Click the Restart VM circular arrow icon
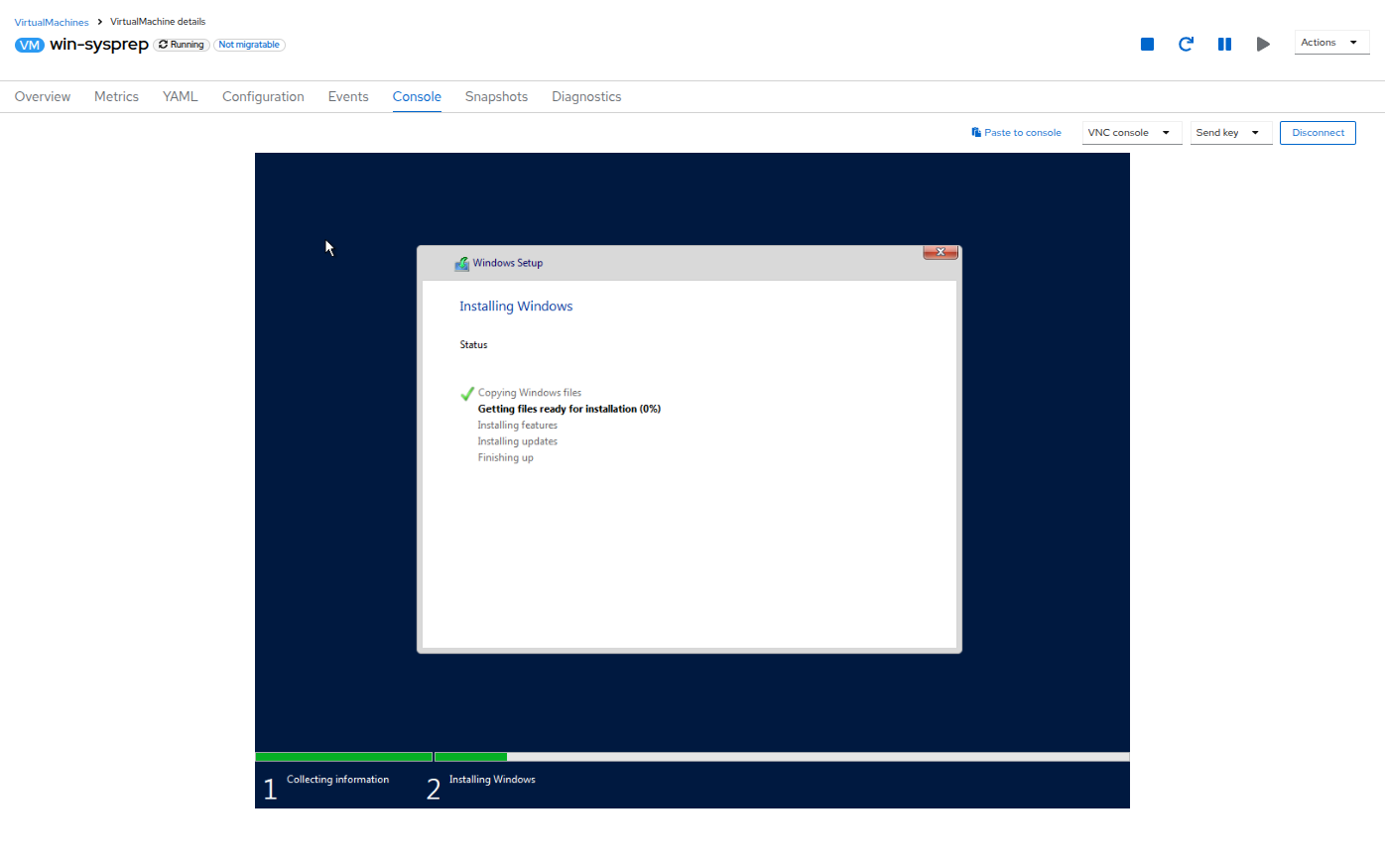Image resolution: width=1385 pixels, height=868 pixels. [x=1186, y=44]
